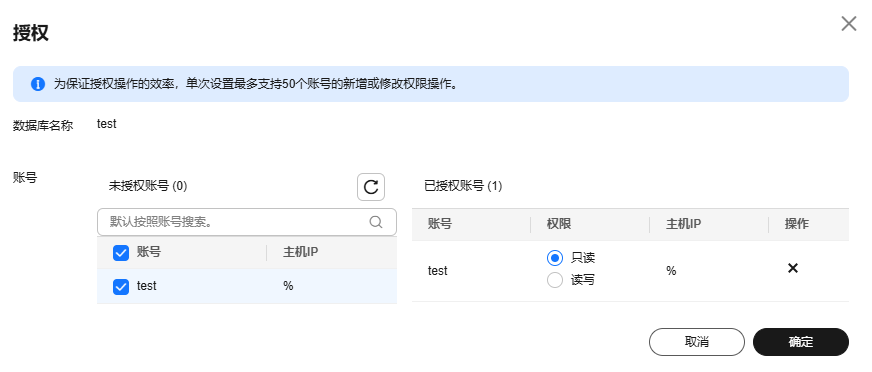Uncheck the test account row checkbox
Viewport: 872px width, 372px height.
click(121, 286)
